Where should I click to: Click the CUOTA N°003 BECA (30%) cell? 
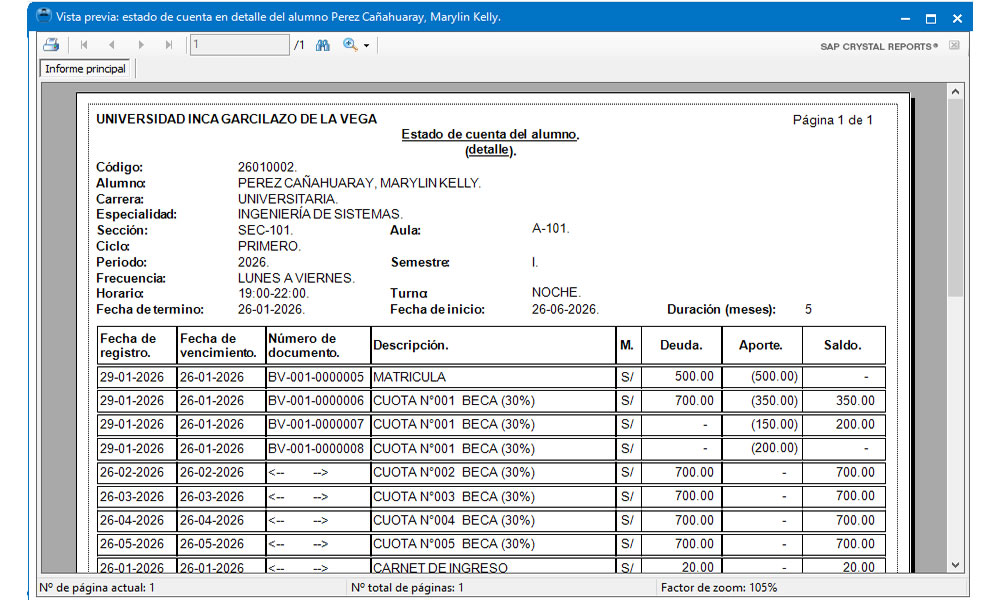tap(493, 497)
